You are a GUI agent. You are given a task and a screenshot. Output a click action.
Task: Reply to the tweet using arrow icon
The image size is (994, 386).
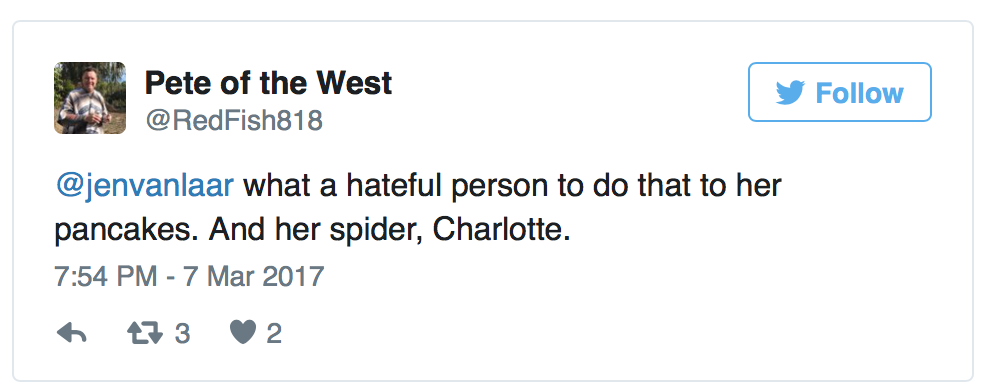pos(71,333)
